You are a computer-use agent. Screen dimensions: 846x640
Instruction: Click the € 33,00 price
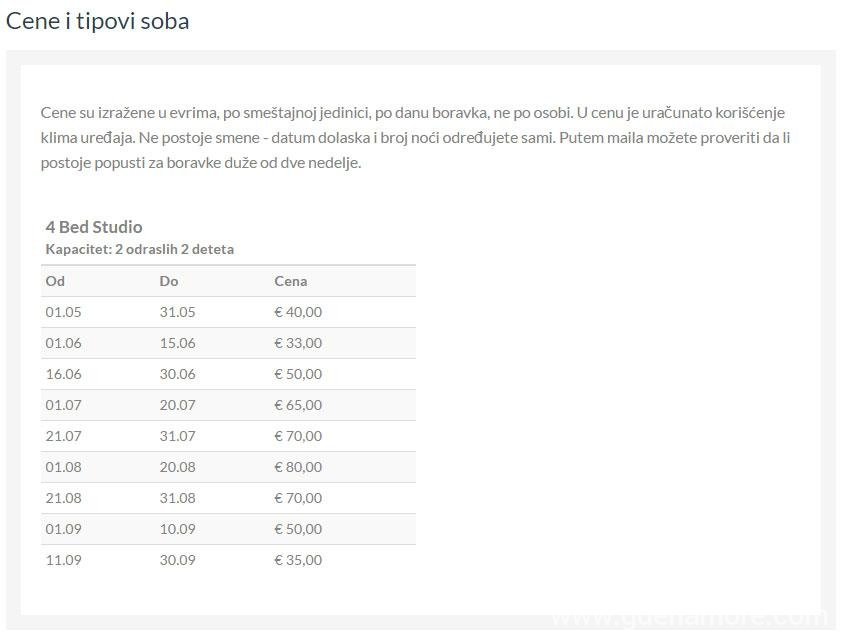pos(298,343)
